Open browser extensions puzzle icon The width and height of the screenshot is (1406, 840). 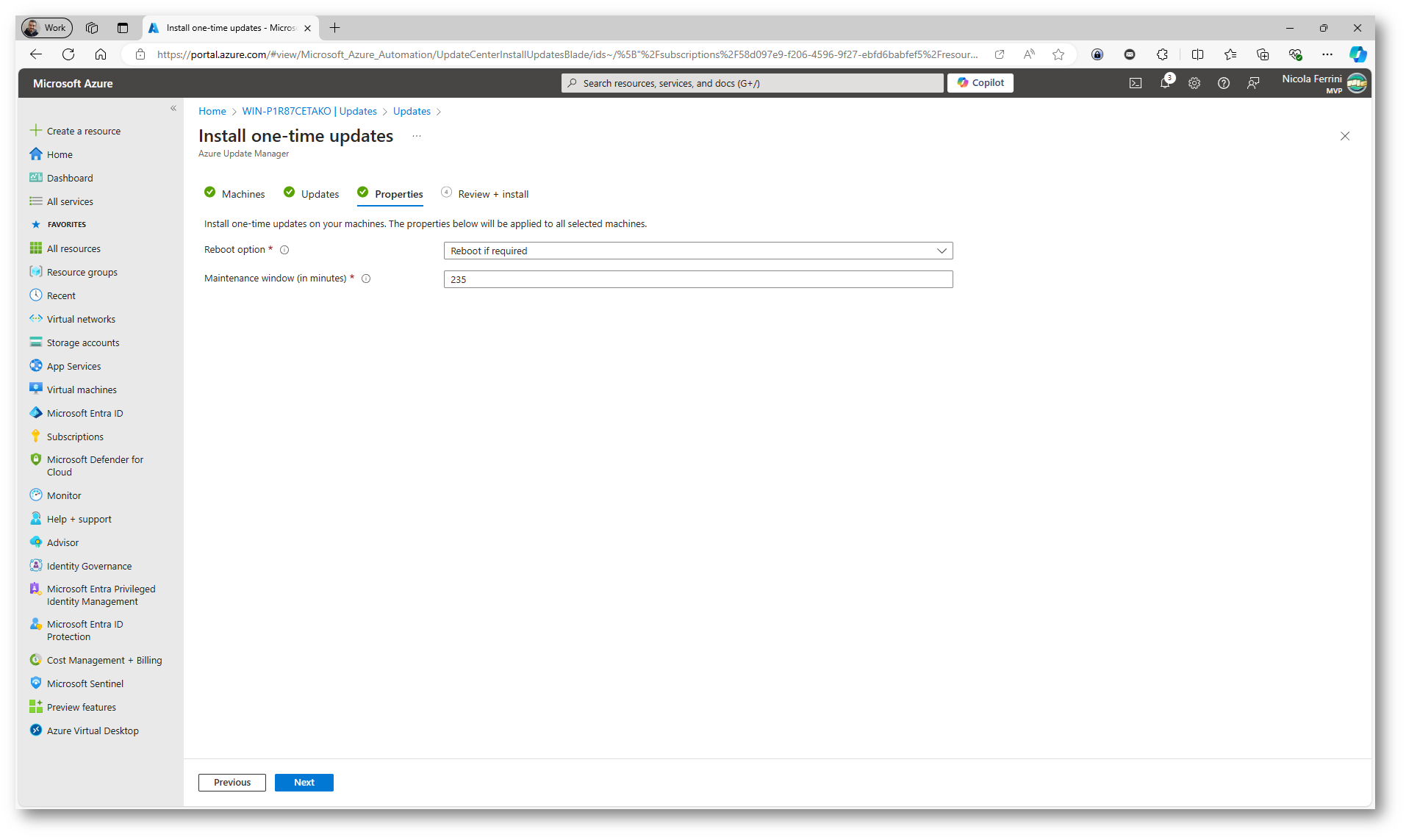pyautogui.click(x=1162, y=54)
